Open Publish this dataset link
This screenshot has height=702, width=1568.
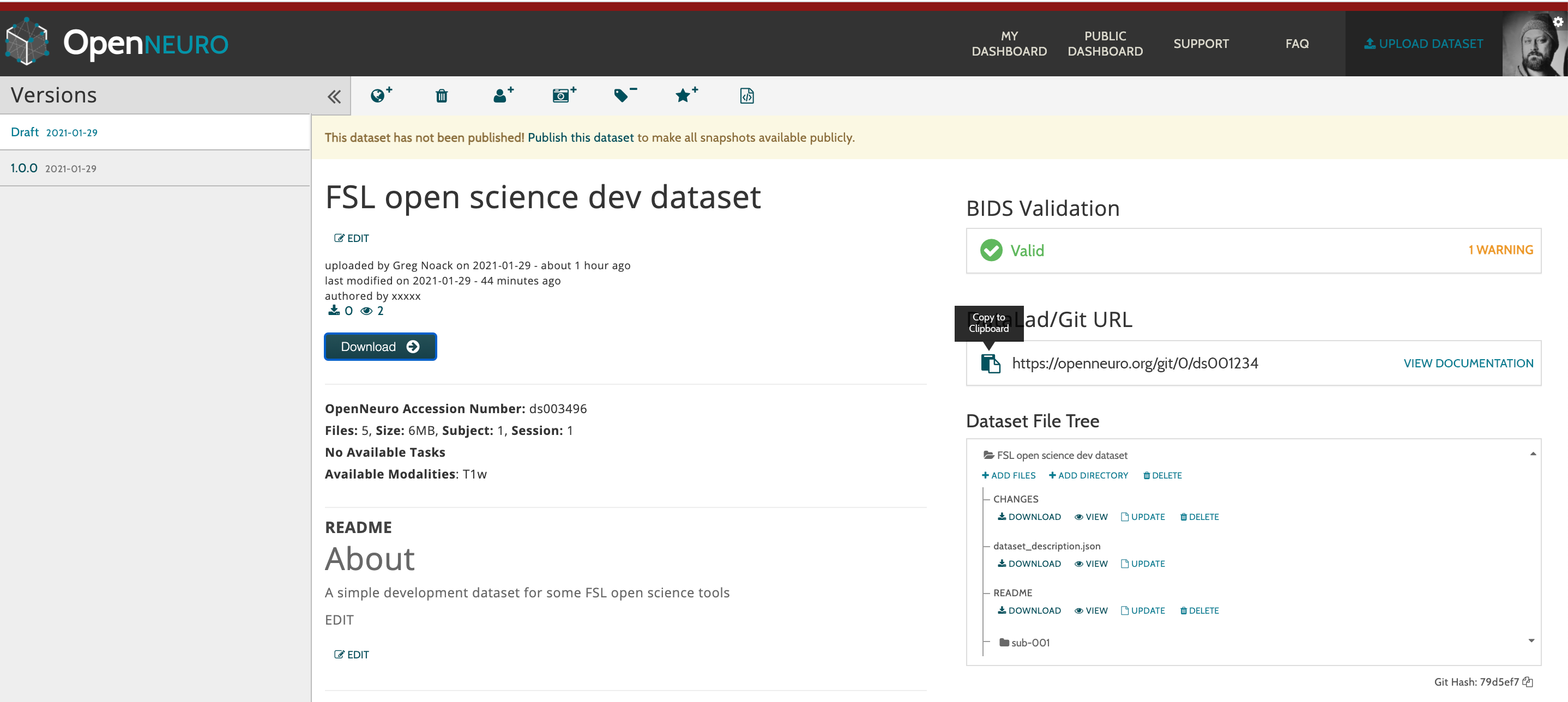coord(581,137)
